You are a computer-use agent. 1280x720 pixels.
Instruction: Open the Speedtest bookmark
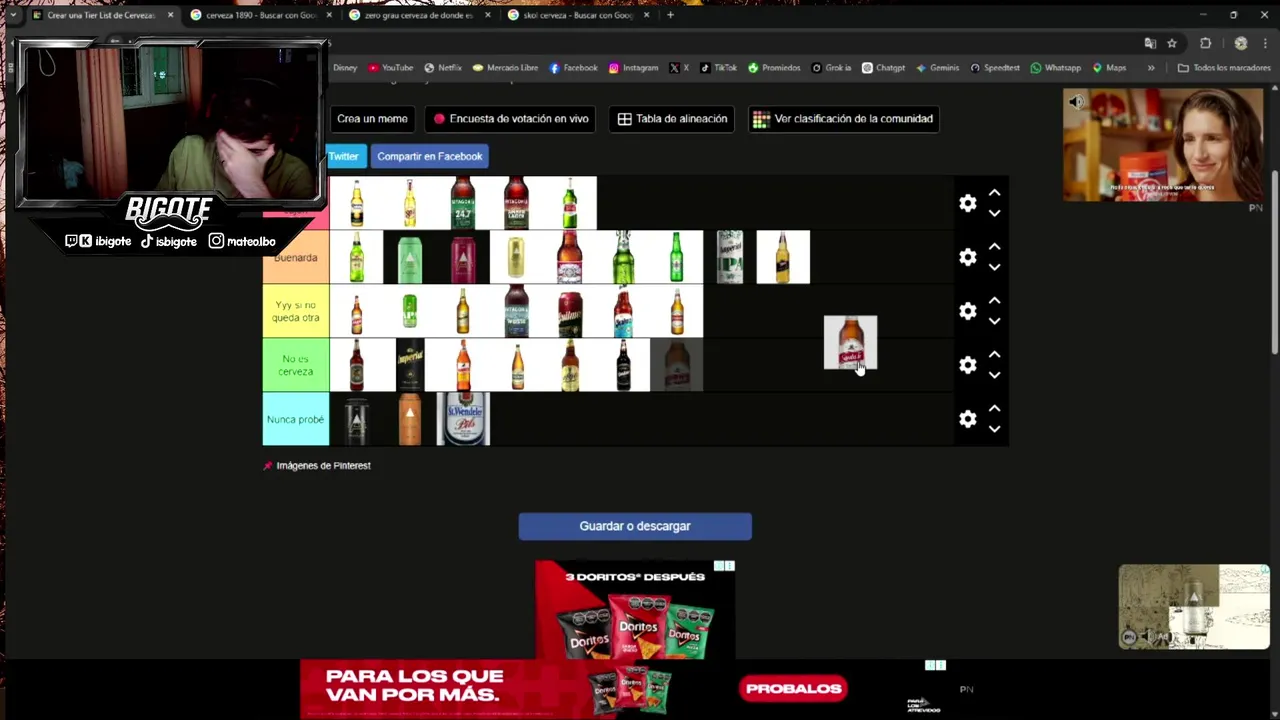[995, 68]
